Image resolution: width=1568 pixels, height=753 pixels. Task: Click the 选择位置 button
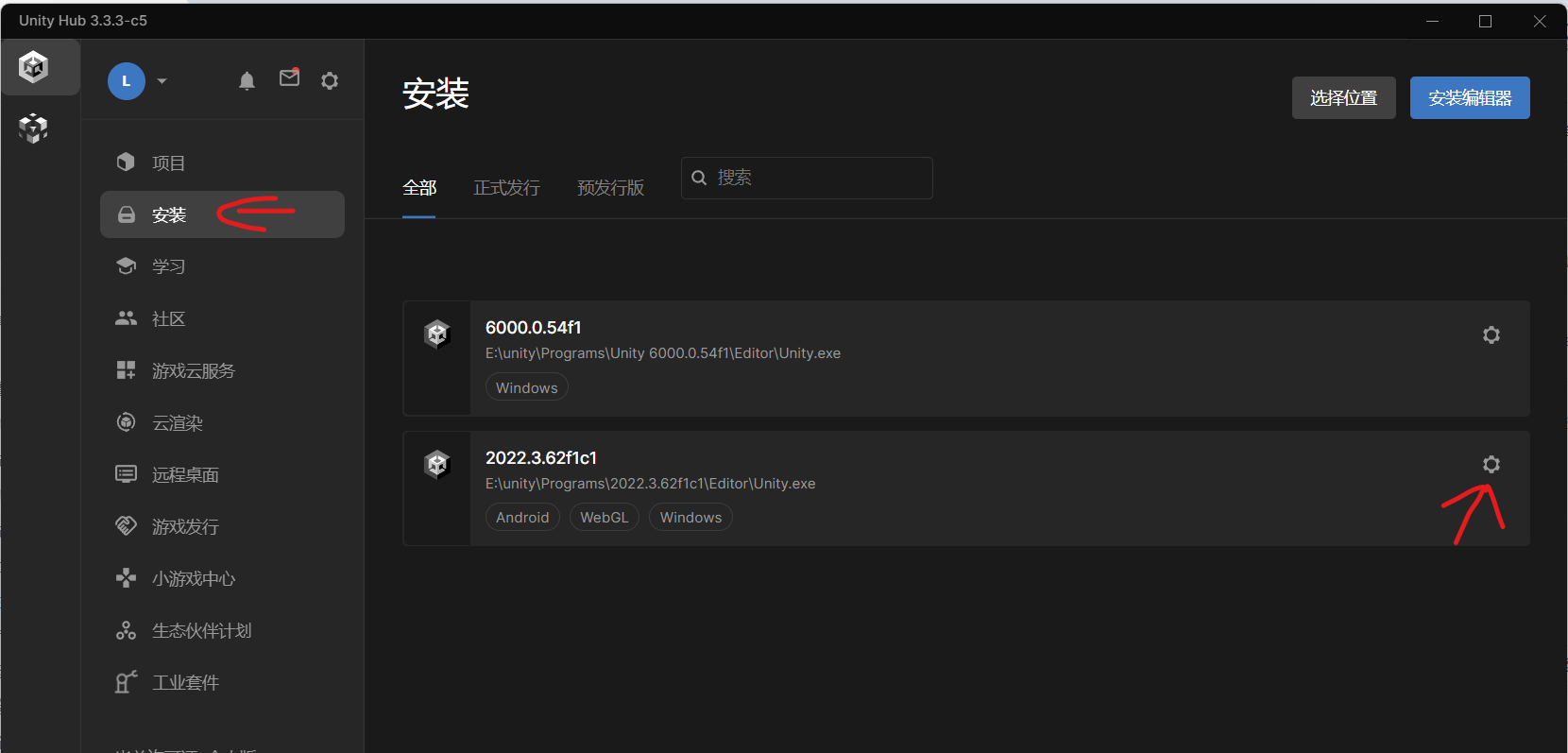1343,98
